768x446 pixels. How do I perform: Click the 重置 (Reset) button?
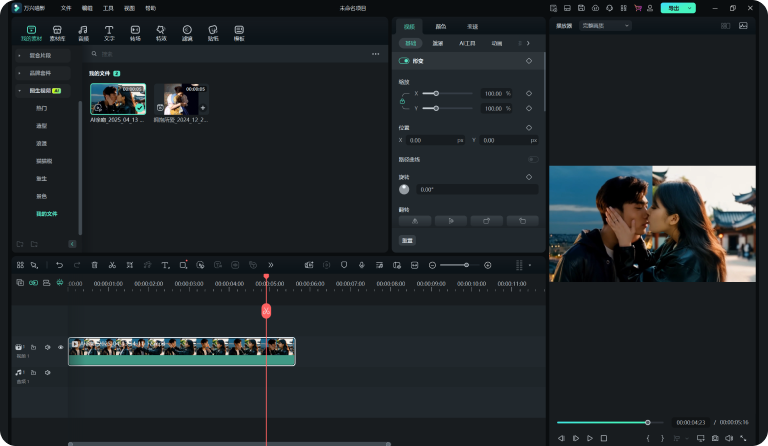pos(408,241)
